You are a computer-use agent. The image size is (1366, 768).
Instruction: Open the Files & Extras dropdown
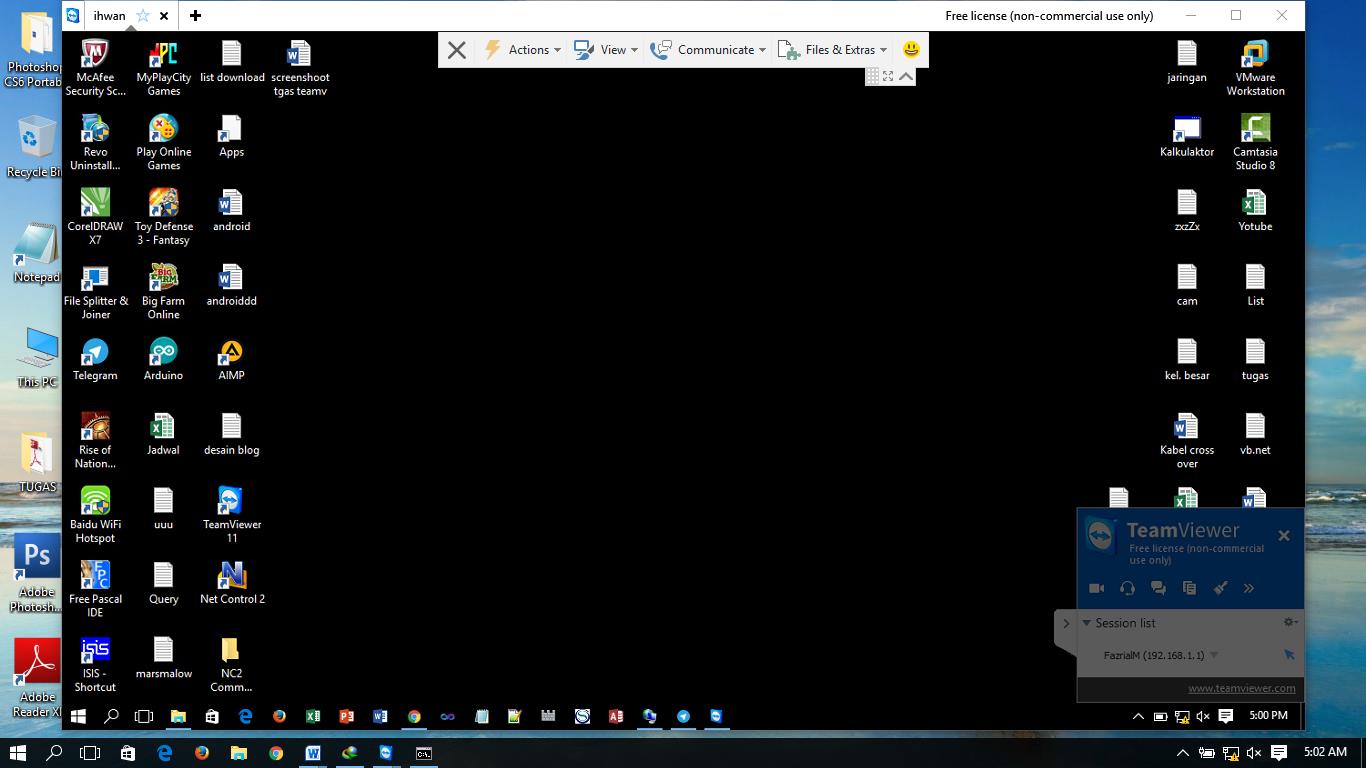833,49
